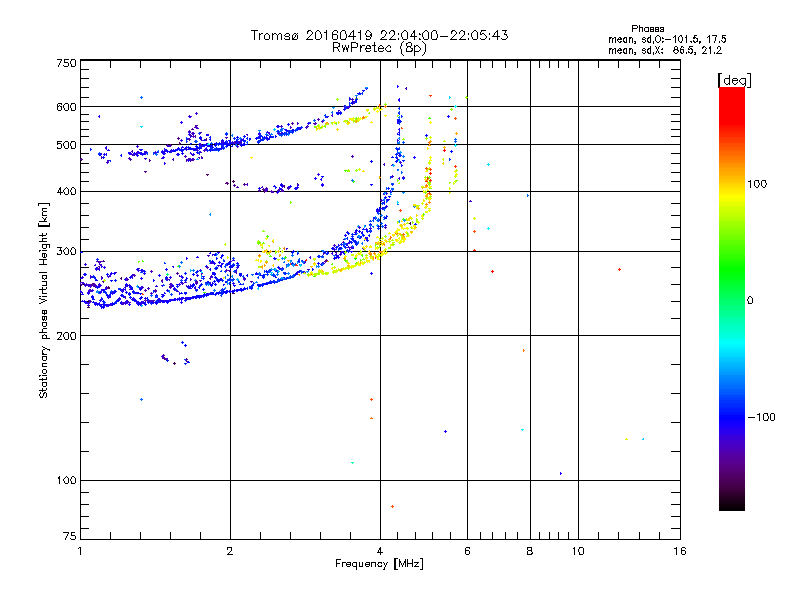Click x-axis tick label '8'

(530, 551)
